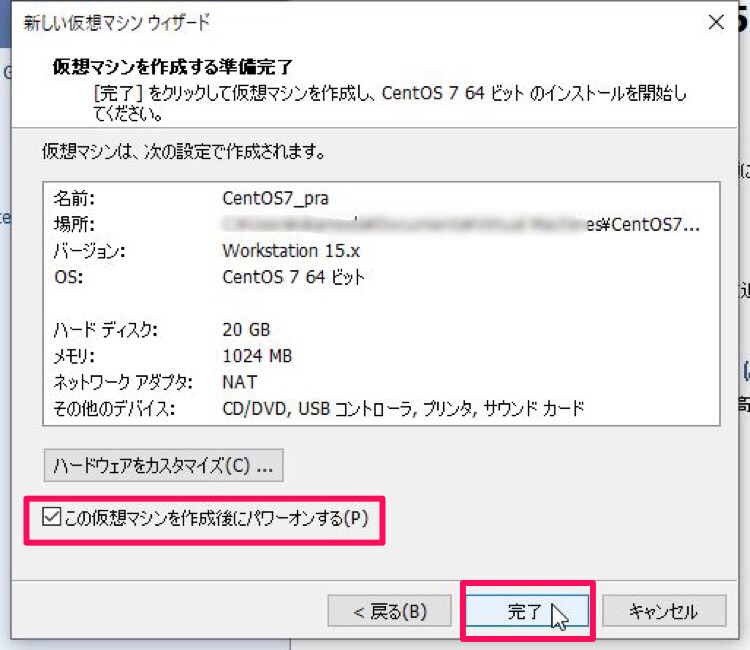Click the その他のデバイス label
This screenshot has width=750, height=650.
pos(114,408)
